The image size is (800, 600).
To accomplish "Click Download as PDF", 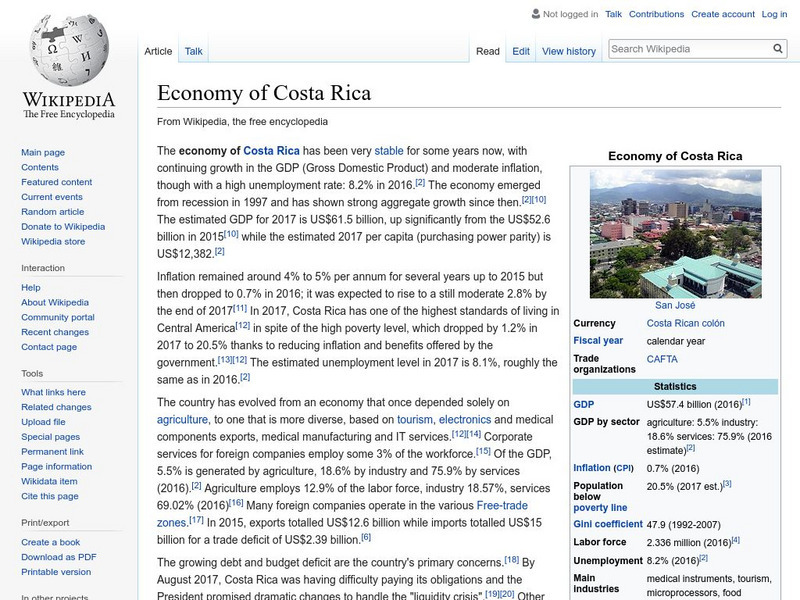I will pos(59,557).
